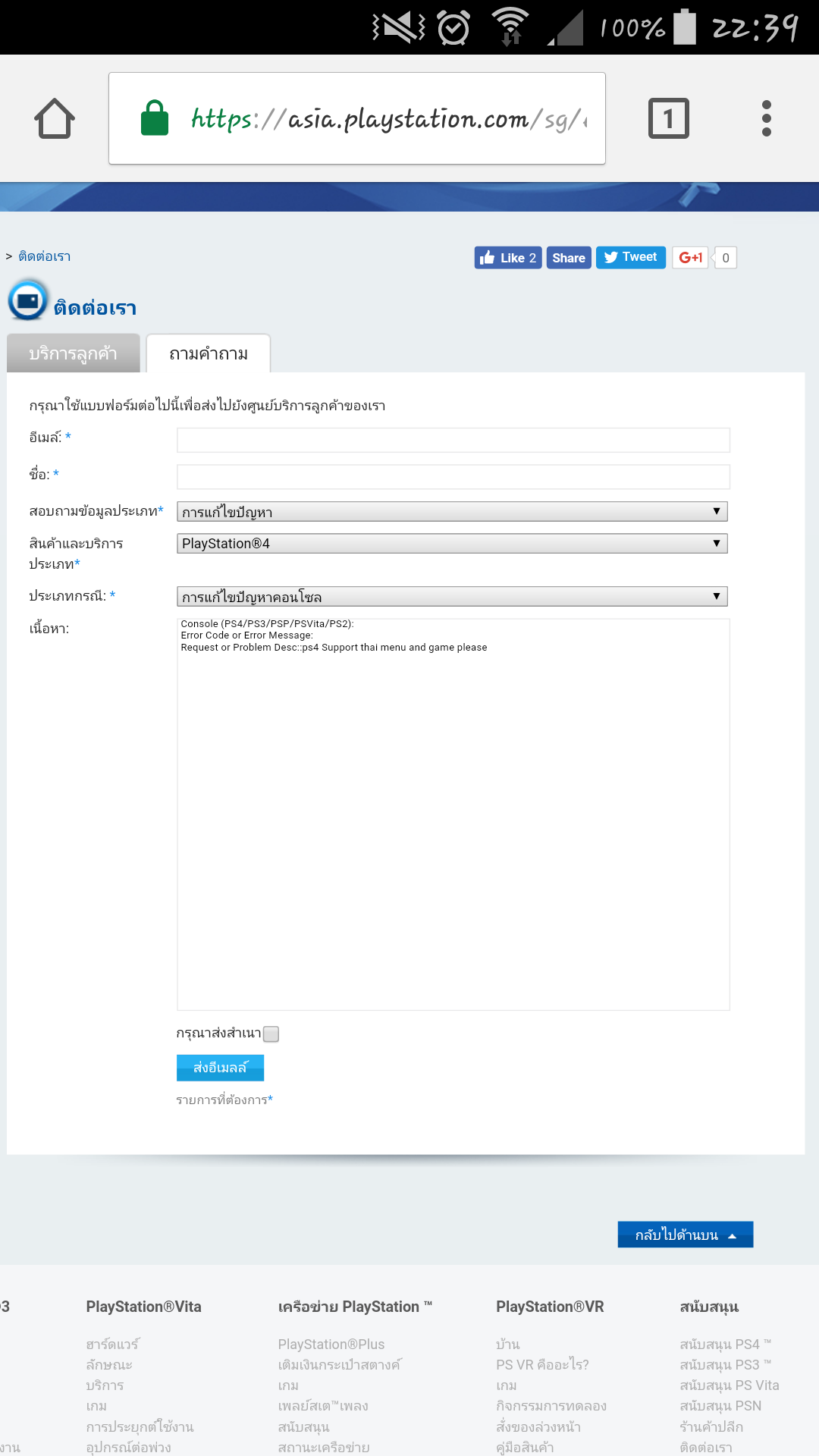The width and height of the screenshot is (819, 1456).
Task: Tap the alarm icon in status bar
Action: (453, 28)
